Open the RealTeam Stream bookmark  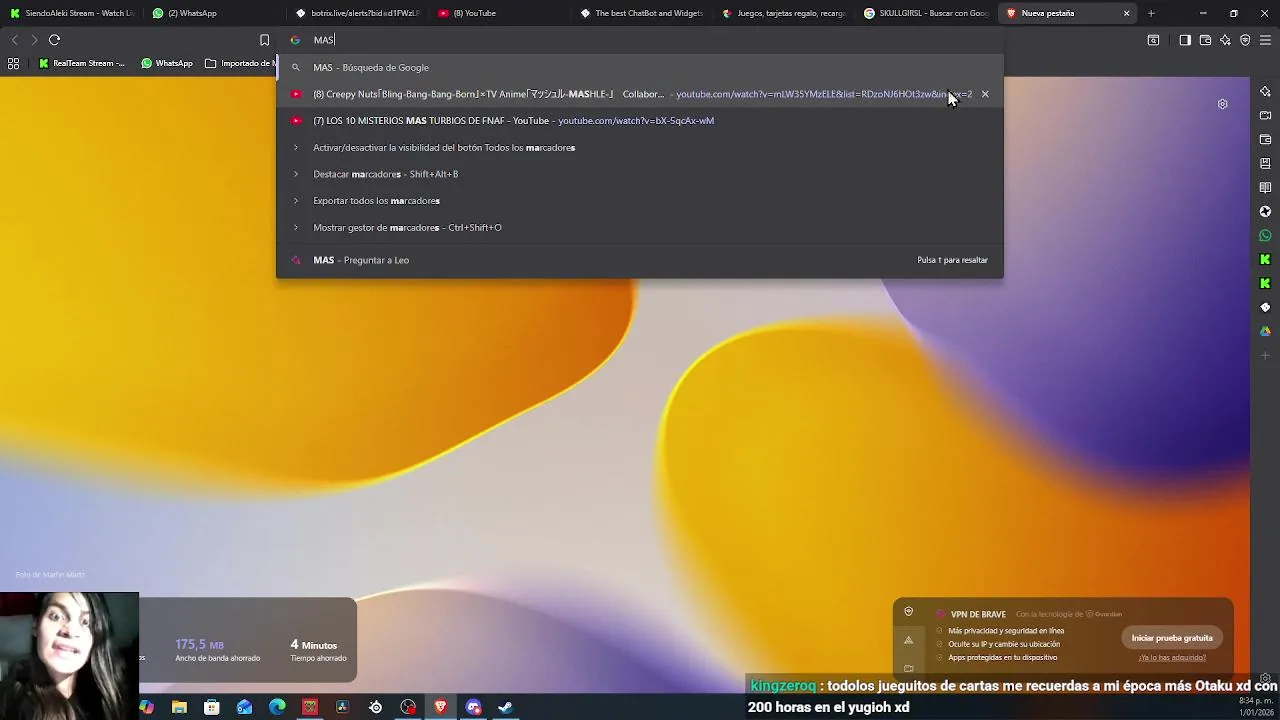click(x=82, y=63)
